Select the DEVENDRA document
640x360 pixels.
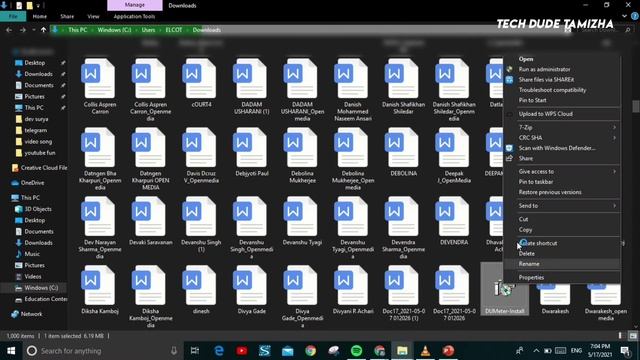point(454,221)
